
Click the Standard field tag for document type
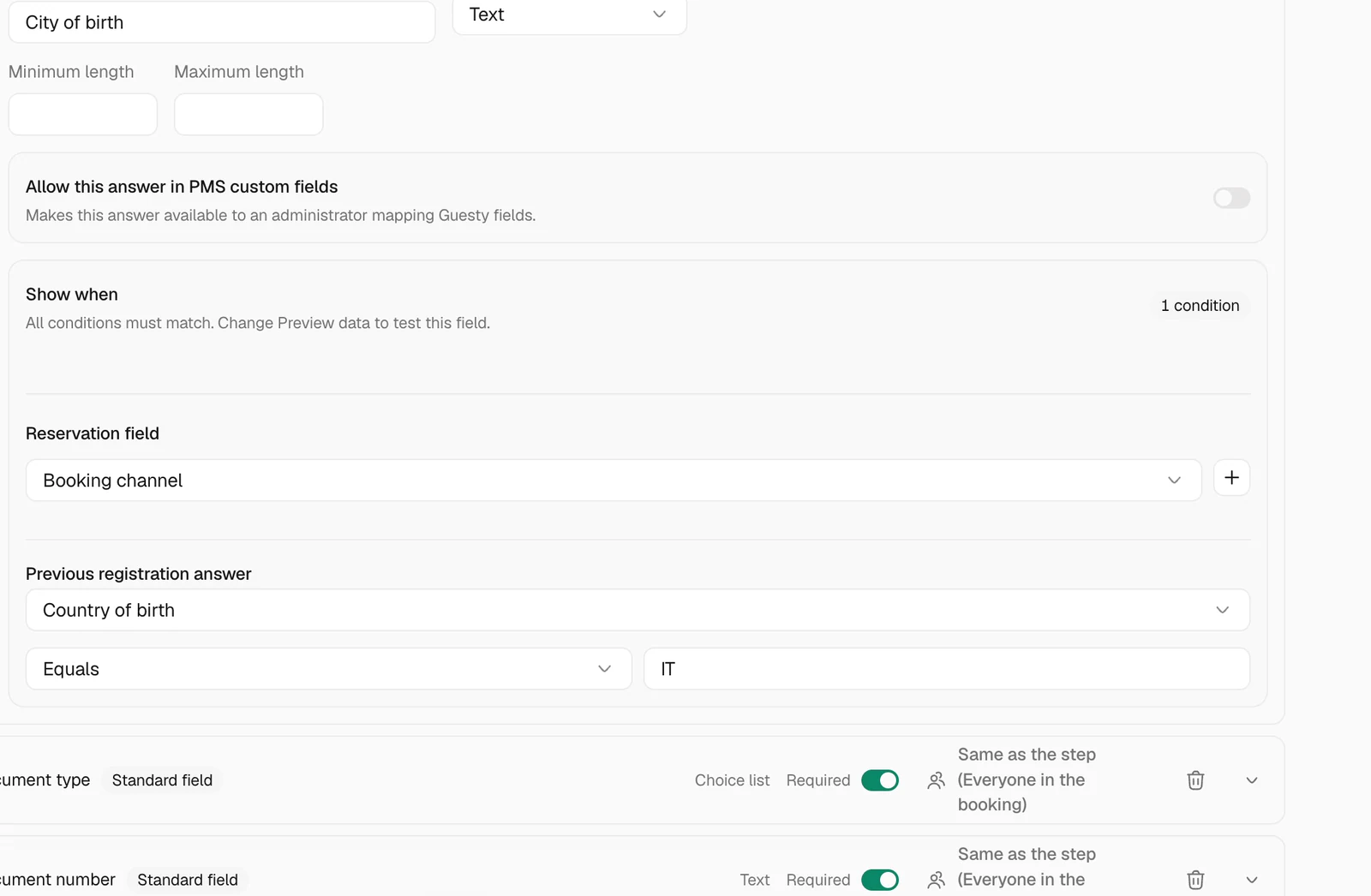162,780
